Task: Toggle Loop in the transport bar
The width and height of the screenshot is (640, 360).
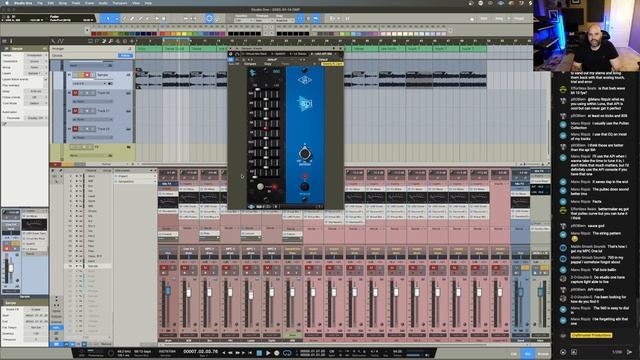Action: (x=287, y=353)
